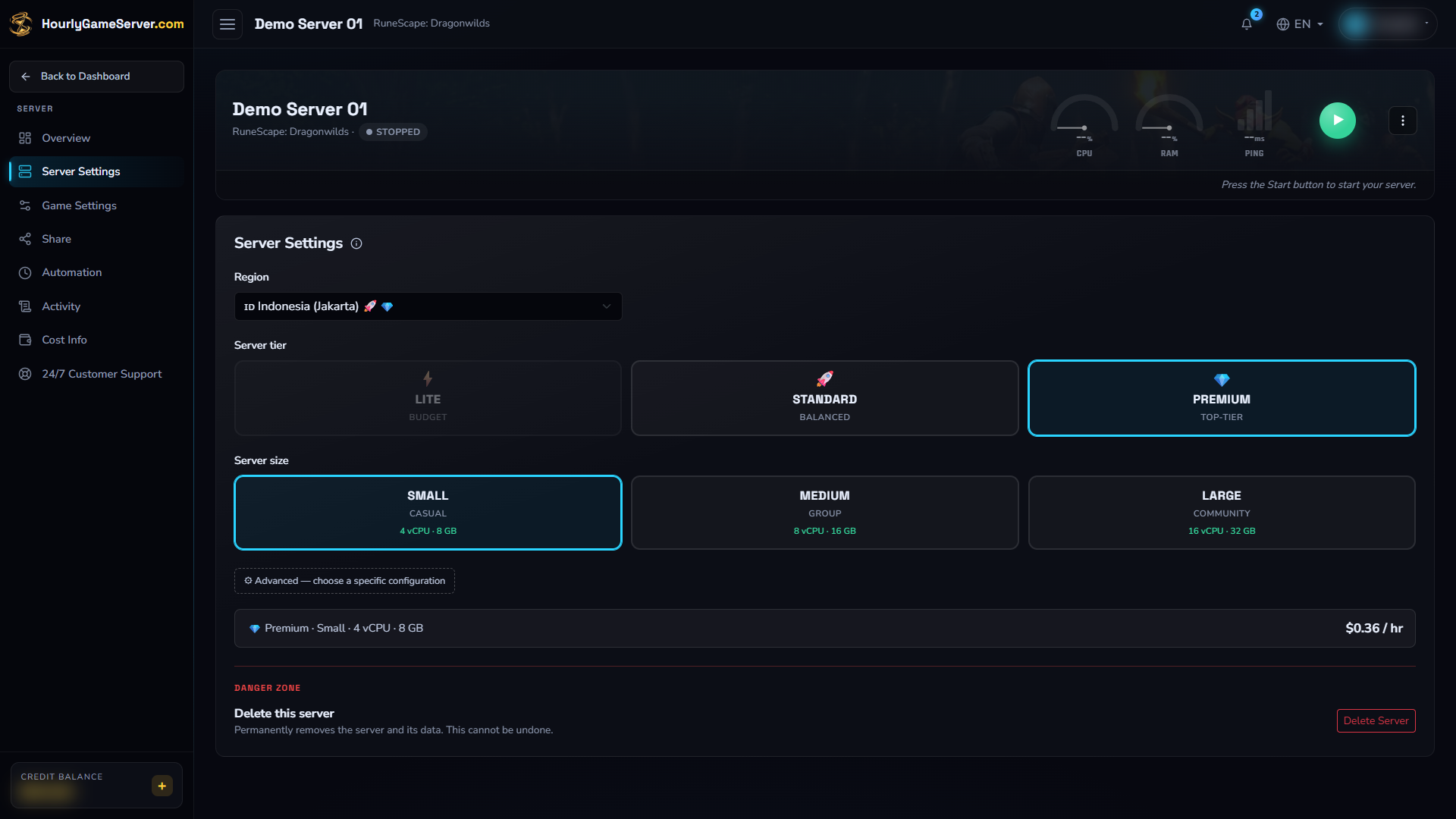Click the Share nodes icon
The width and height of the screenshot is (1456, 819).
25,239
